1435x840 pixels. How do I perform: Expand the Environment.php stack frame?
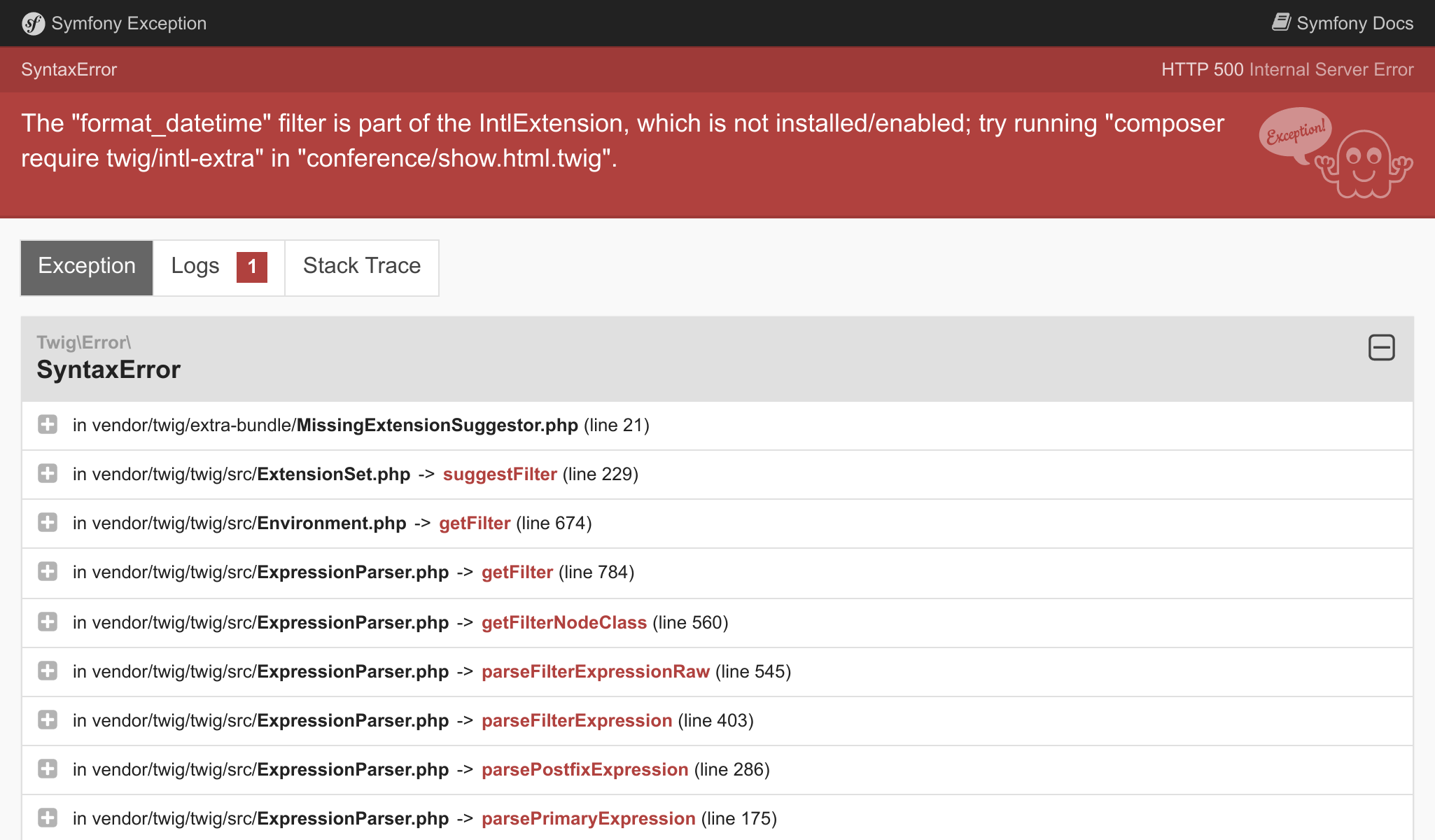point(48,522)
